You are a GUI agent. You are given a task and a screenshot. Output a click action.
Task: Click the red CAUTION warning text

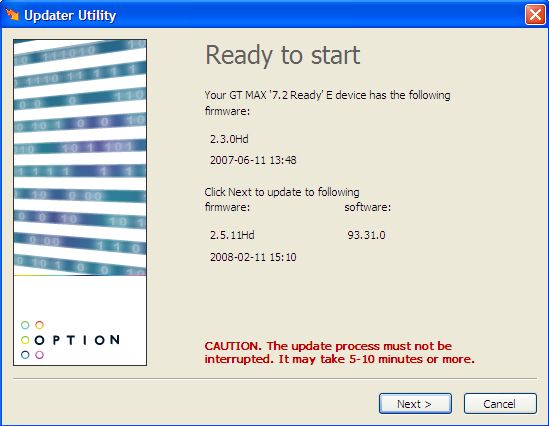click(x=339, y=352)
